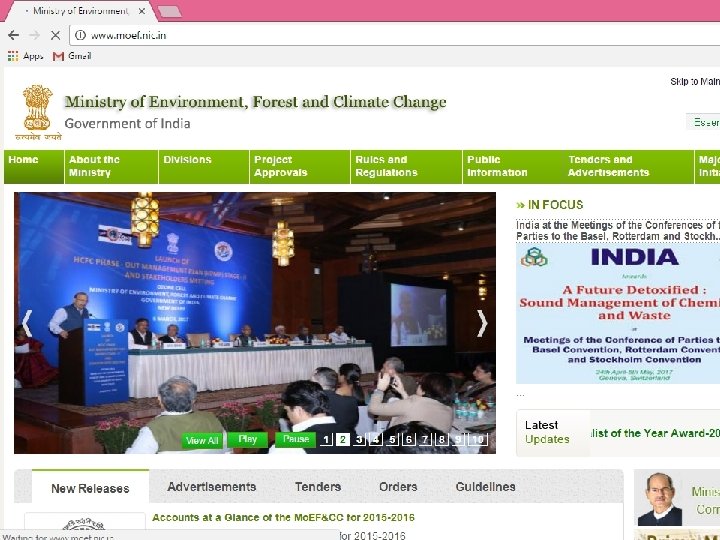Select slide 2 indicator
720x540 pixels.
click(x=343, y=439)
